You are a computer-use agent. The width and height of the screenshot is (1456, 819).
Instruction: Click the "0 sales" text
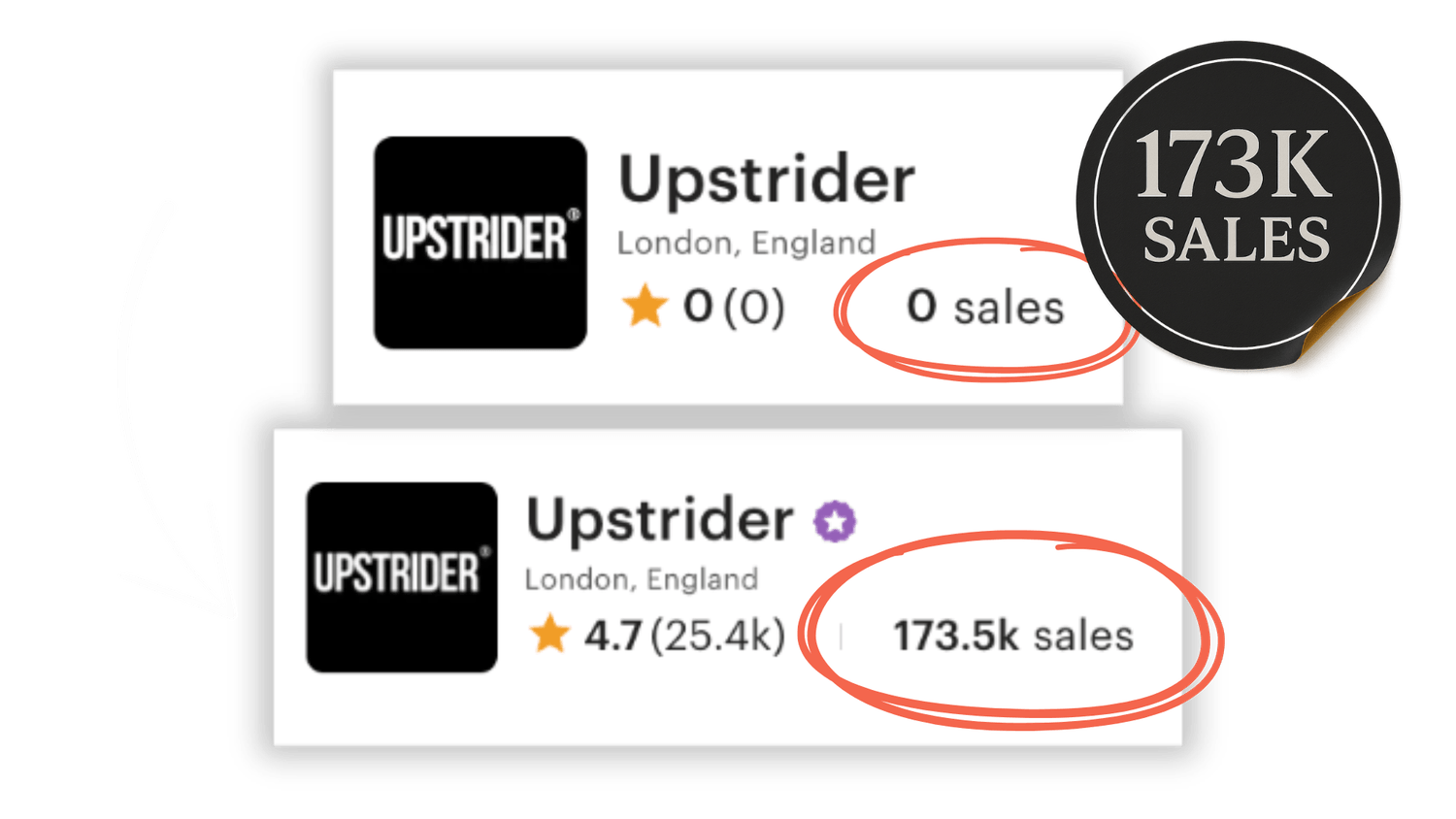tap(985, 308)
